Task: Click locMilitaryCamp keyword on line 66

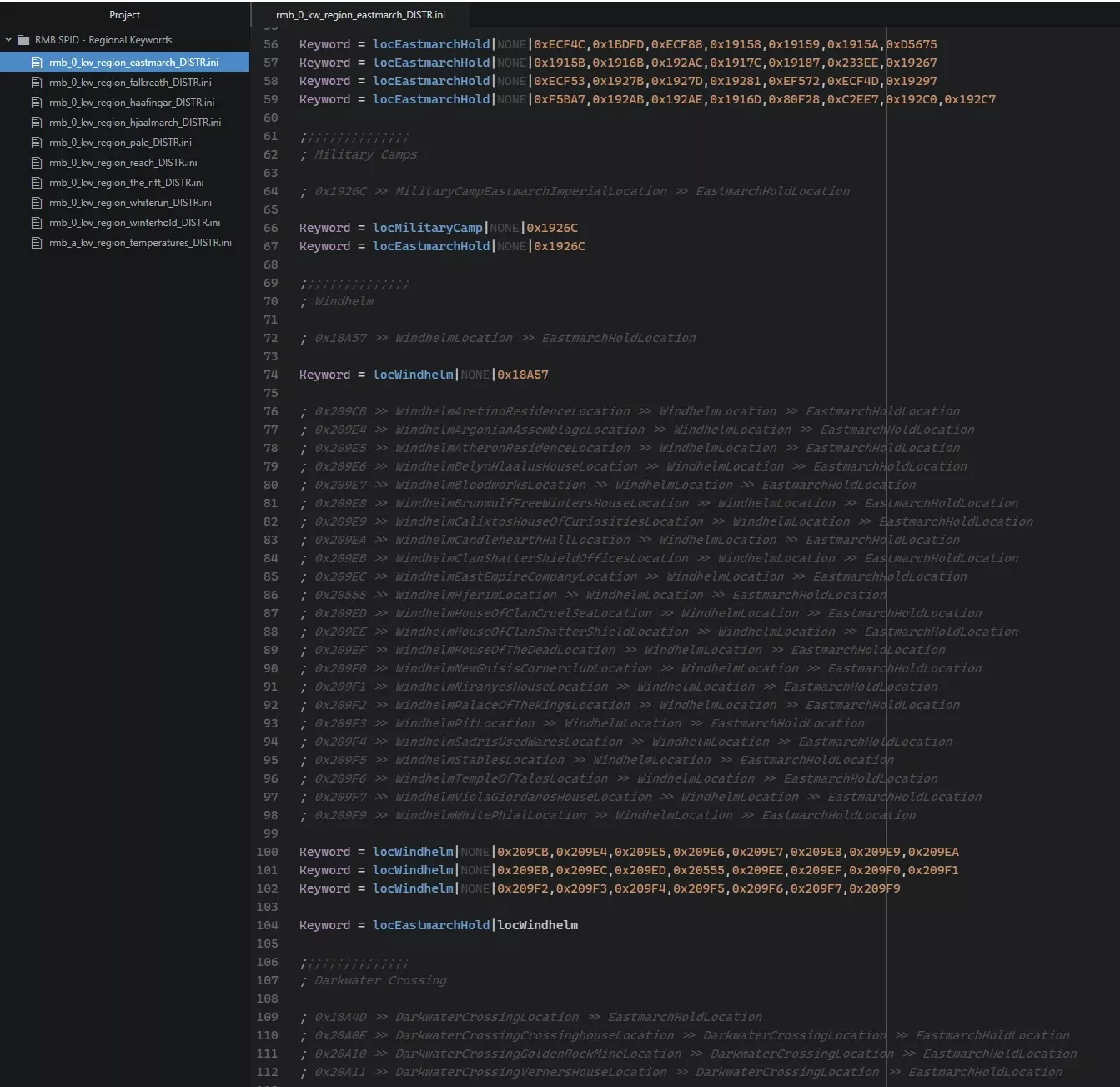Action: click(428, 228)
